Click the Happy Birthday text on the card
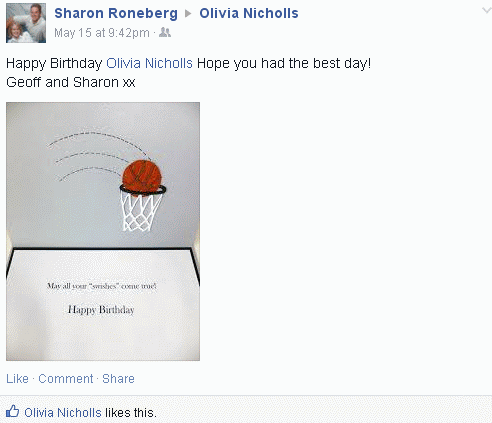Viewport: 492px width, 423px height. (x=101, y=310)
